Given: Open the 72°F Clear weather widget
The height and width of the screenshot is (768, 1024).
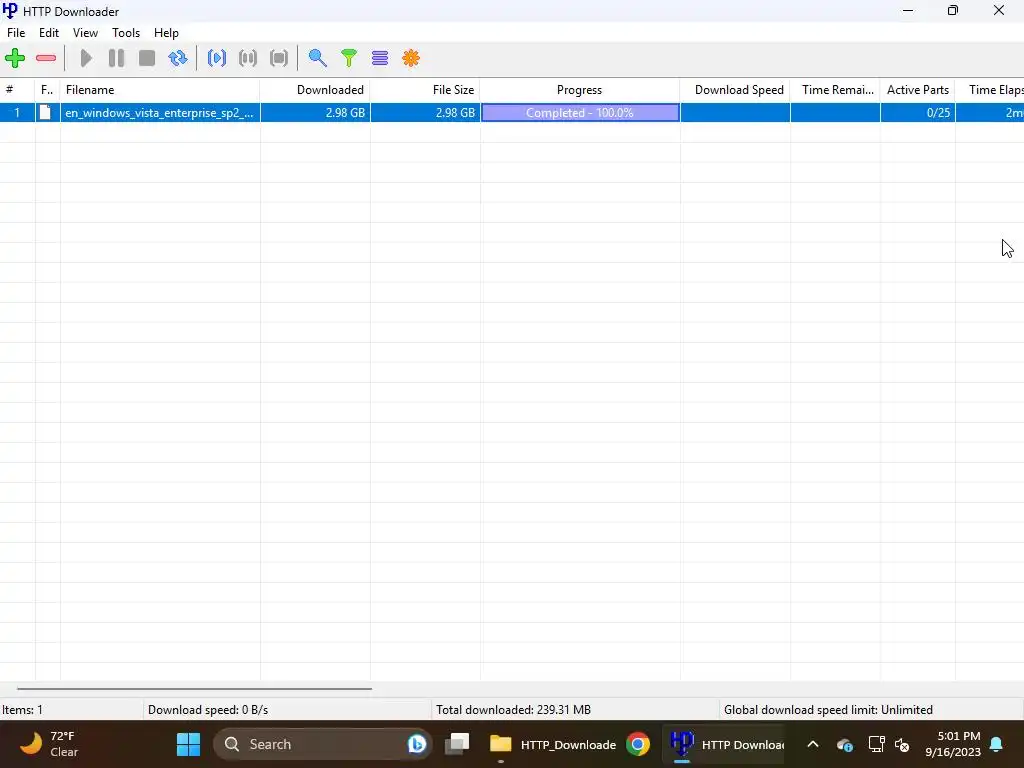Looking at the screenshot, I should tap(50, 744).
